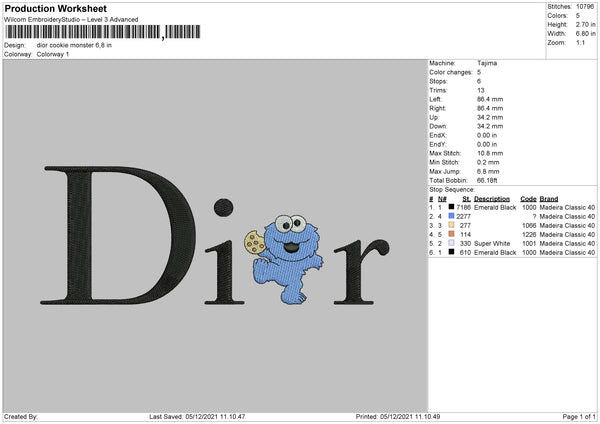The image size is (600, 424).
Task: Click the Super White color swatch
Action: [452, 243]
